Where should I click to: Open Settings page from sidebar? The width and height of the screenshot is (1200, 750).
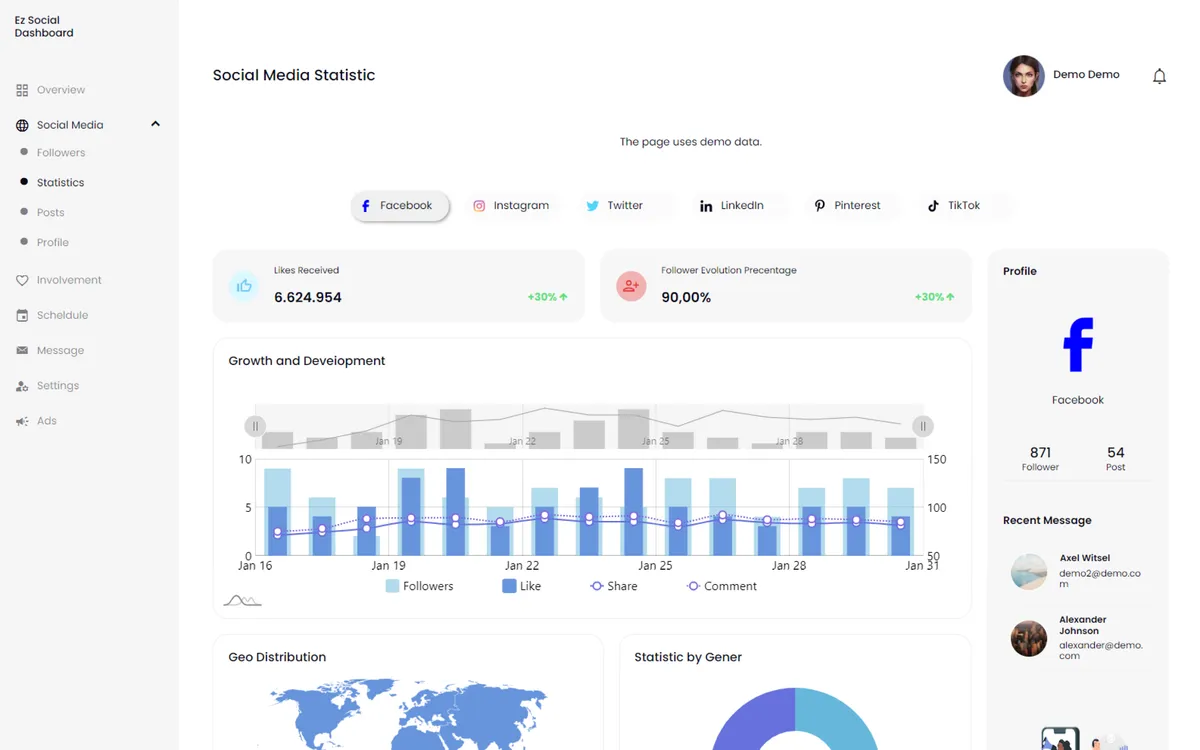pos(58,386)
